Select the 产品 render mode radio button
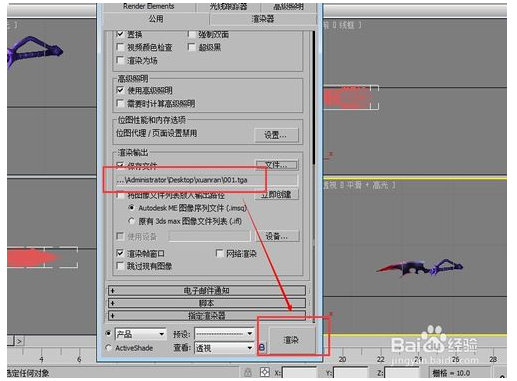Screen dimensions: 517x381 pos(108,333)
